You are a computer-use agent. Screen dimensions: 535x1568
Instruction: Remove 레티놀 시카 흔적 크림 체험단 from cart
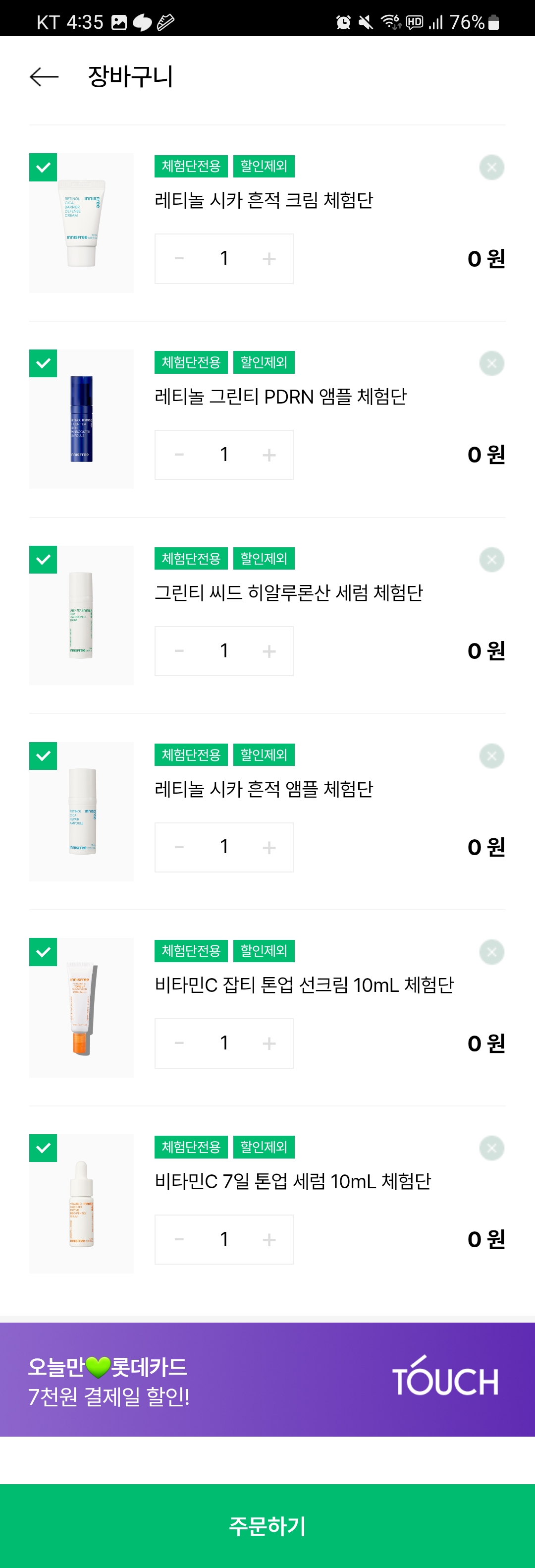(491, 168)
